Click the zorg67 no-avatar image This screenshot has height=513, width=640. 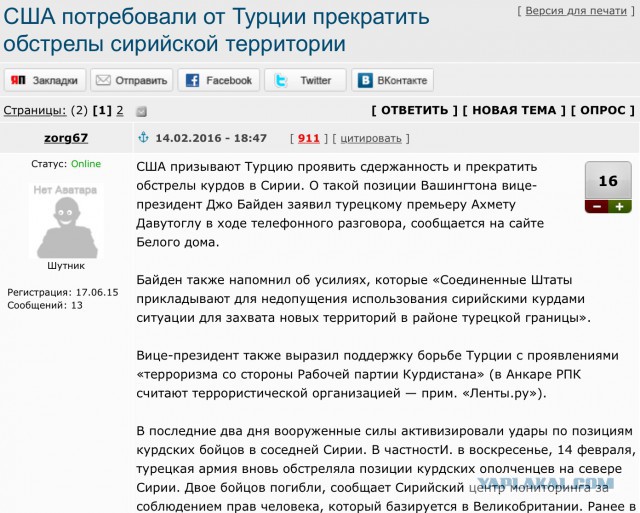(x=66, y=222)
